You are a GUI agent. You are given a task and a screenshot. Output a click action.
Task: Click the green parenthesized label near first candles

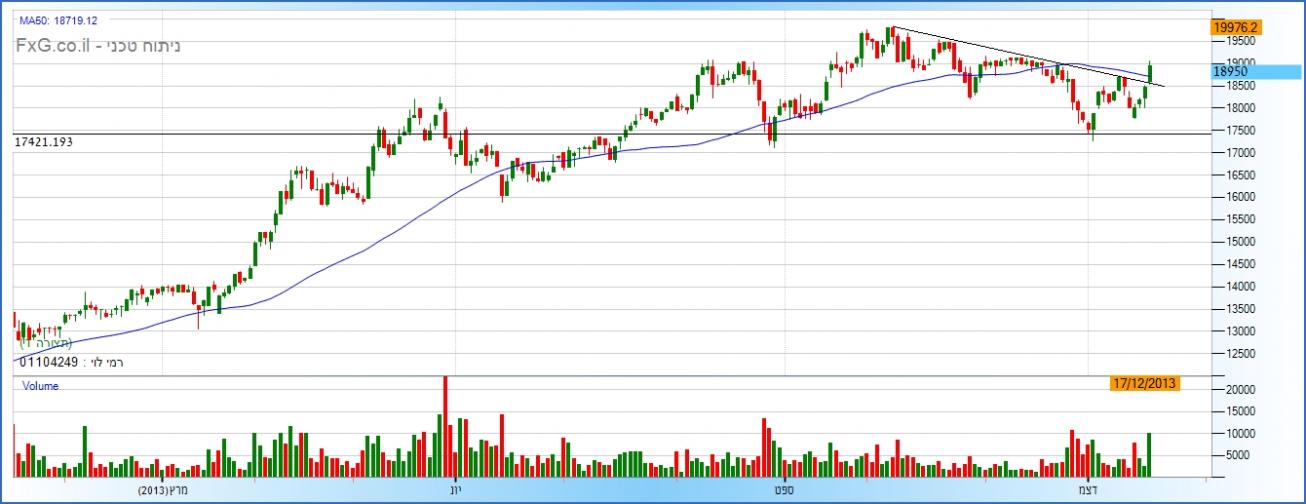[54, 343]
